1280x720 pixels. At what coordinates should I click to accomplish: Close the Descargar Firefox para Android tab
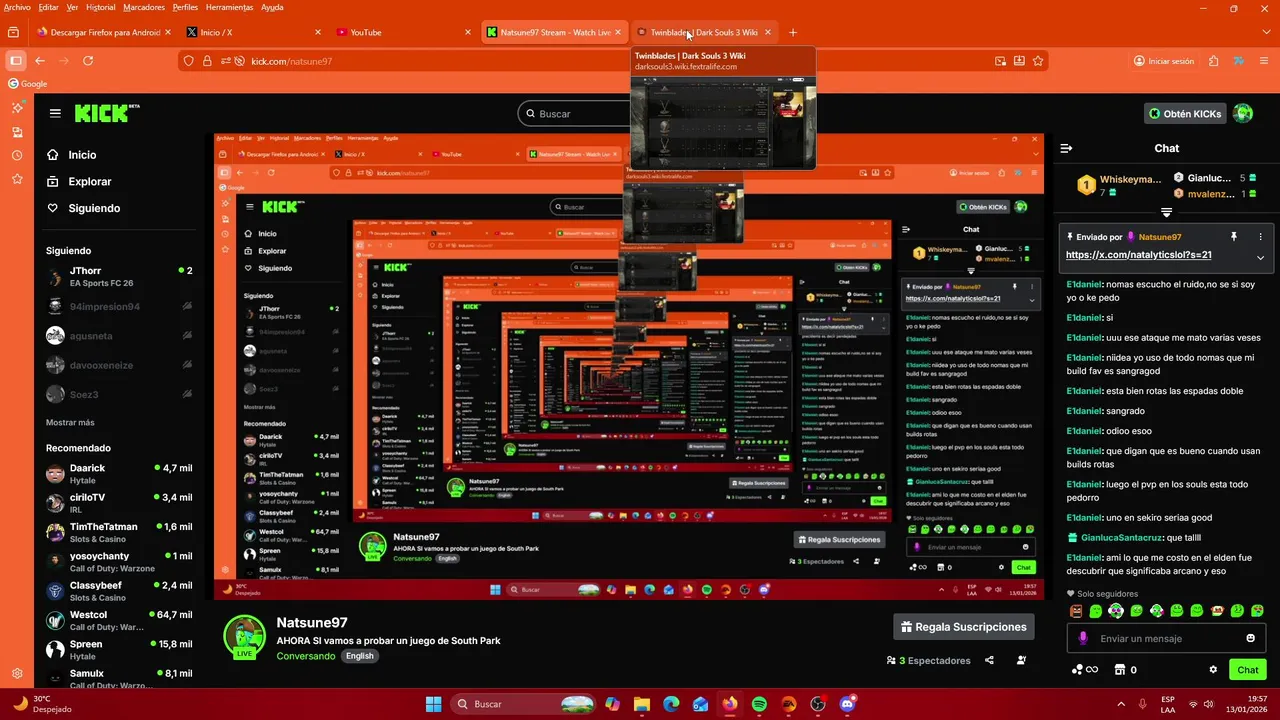point(168,32)
